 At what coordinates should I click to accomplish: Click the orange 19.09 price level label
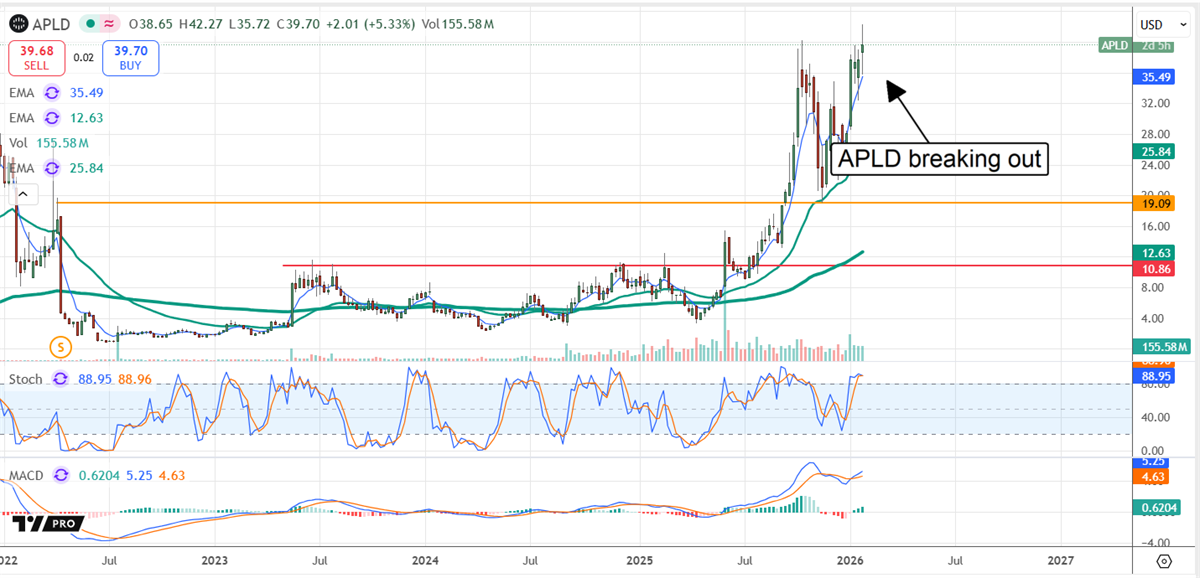[1155, 203]
